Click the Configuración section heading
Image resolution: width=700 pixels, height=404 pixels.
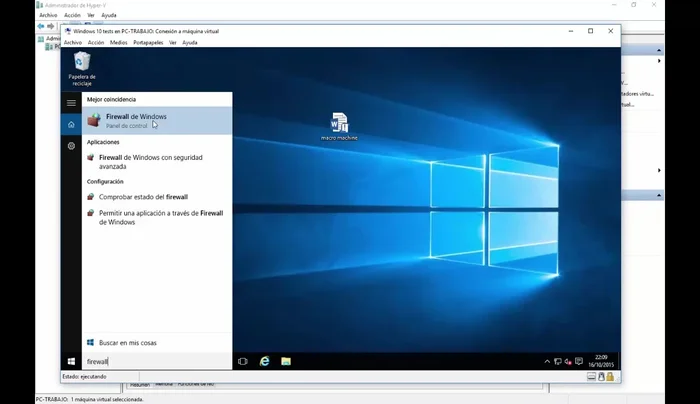pos(105,182)
